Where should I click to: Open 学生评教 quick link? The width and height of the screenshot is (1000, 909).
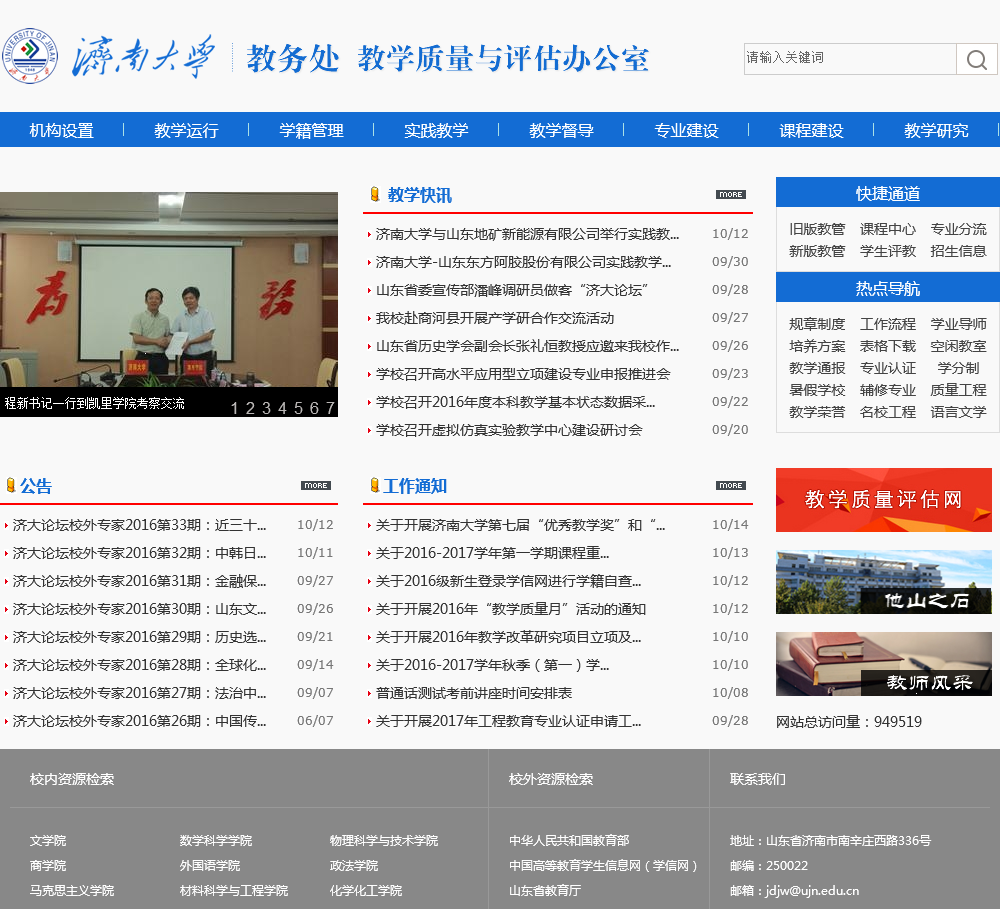[x=888, y=251]
